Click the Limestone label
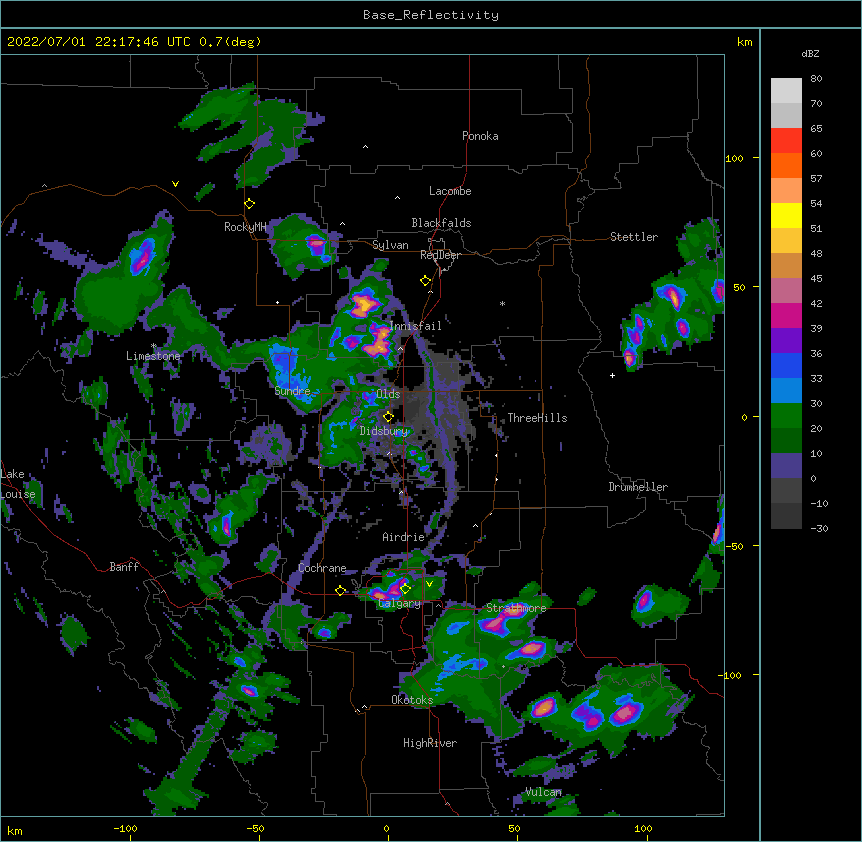Screen dimensions: 862x842 pos(153,356)
